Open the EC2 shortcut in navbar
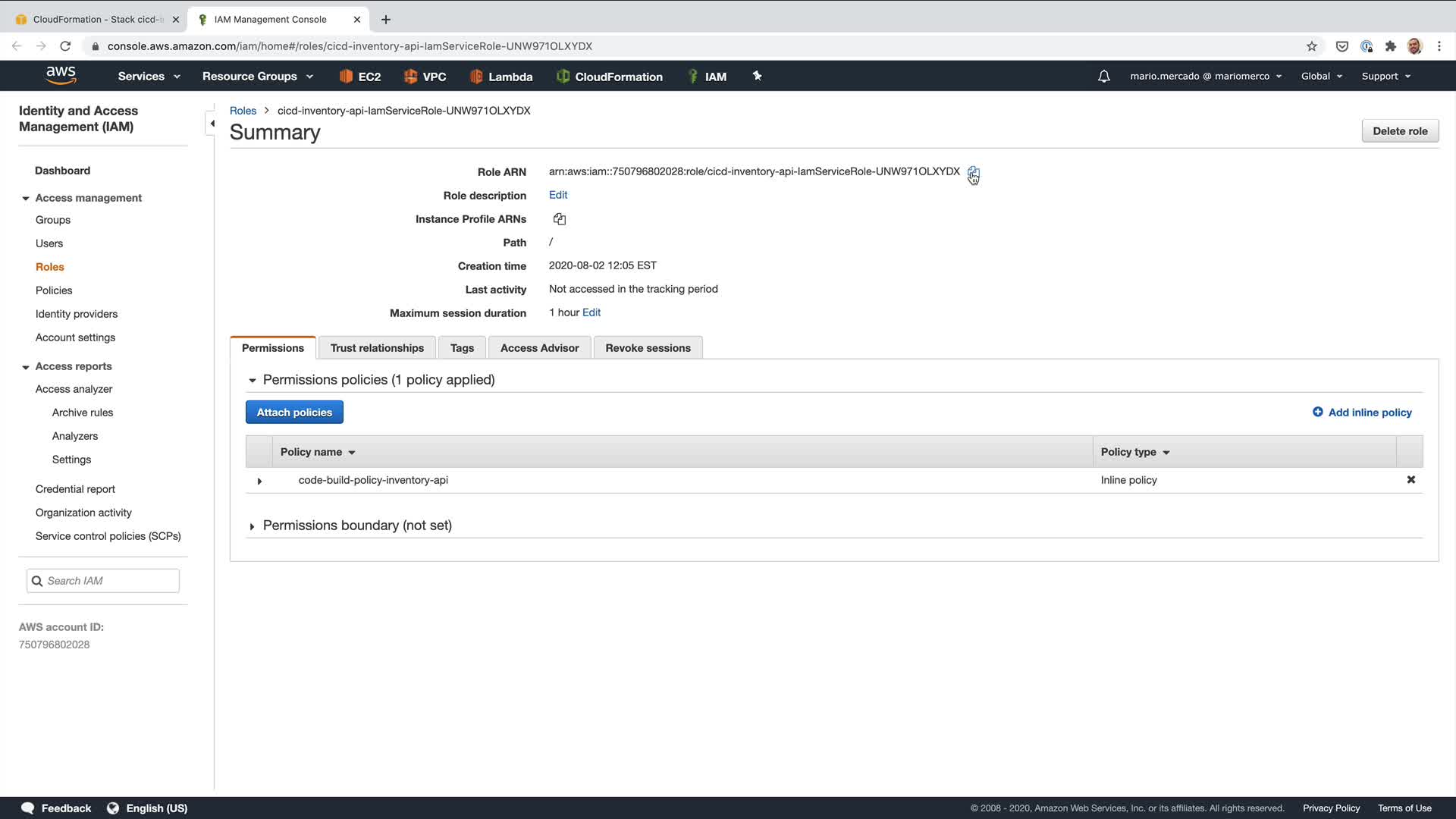1456x819 pixels. tap(360, 77)
